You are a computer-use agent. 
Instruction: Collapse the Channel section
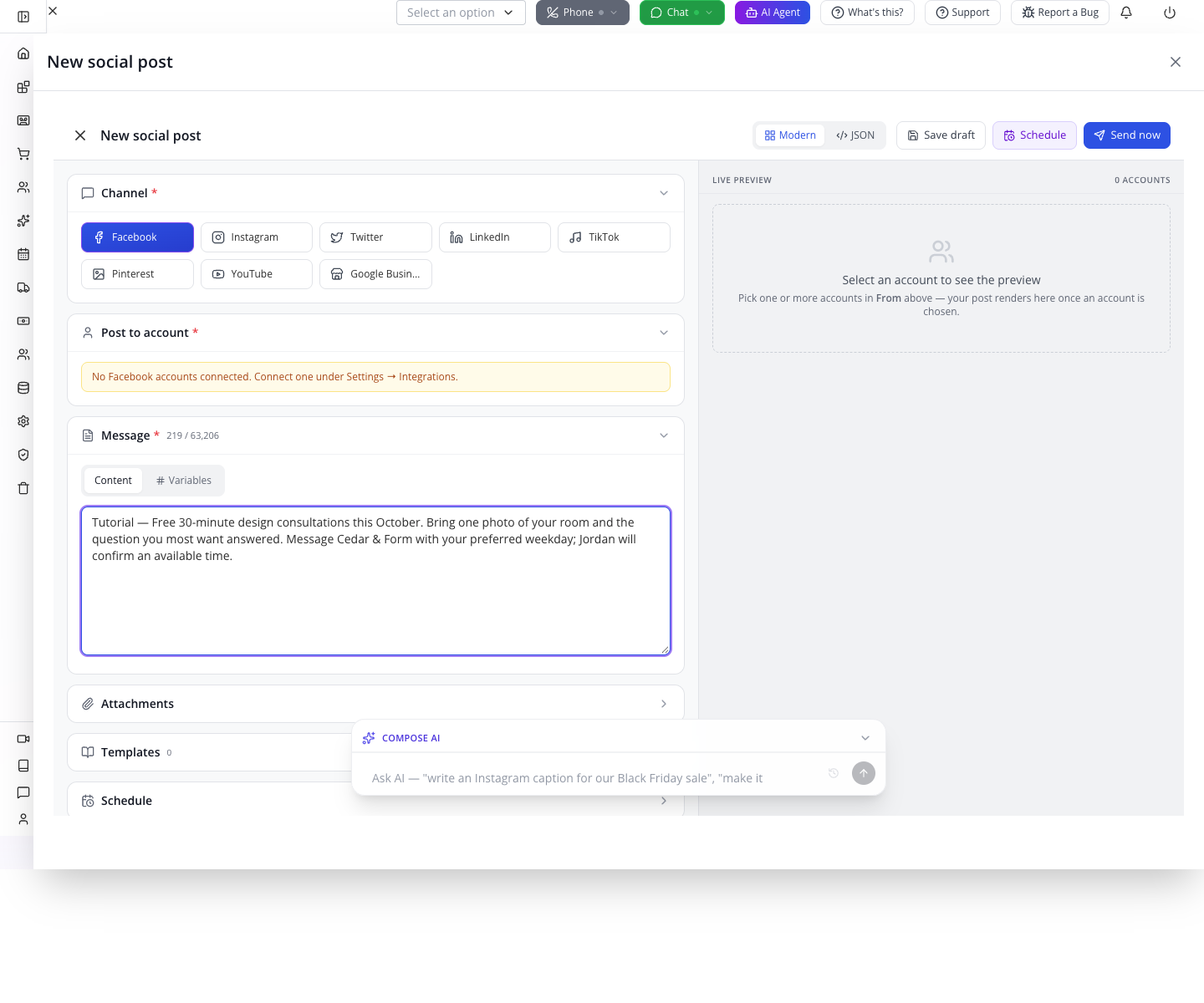664,193
